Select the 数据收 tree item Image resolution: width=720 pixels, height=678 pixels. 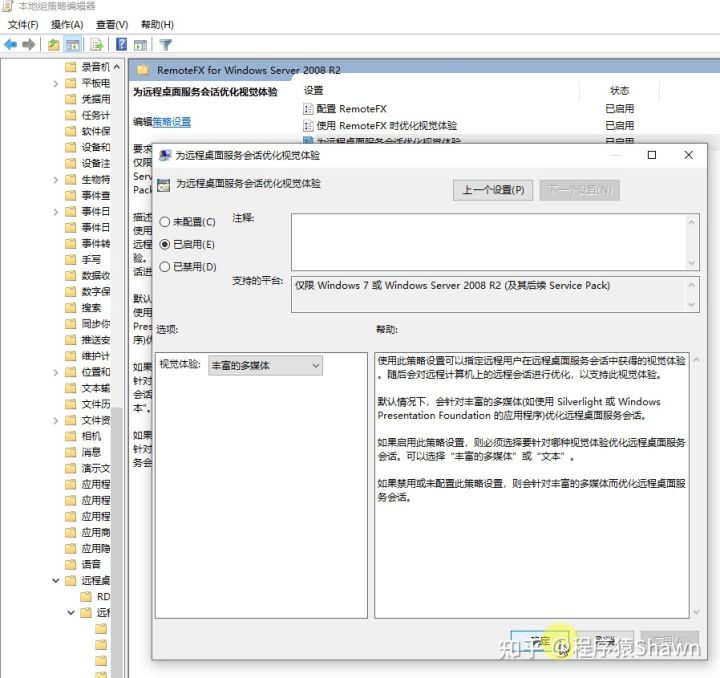coord(96,275)
